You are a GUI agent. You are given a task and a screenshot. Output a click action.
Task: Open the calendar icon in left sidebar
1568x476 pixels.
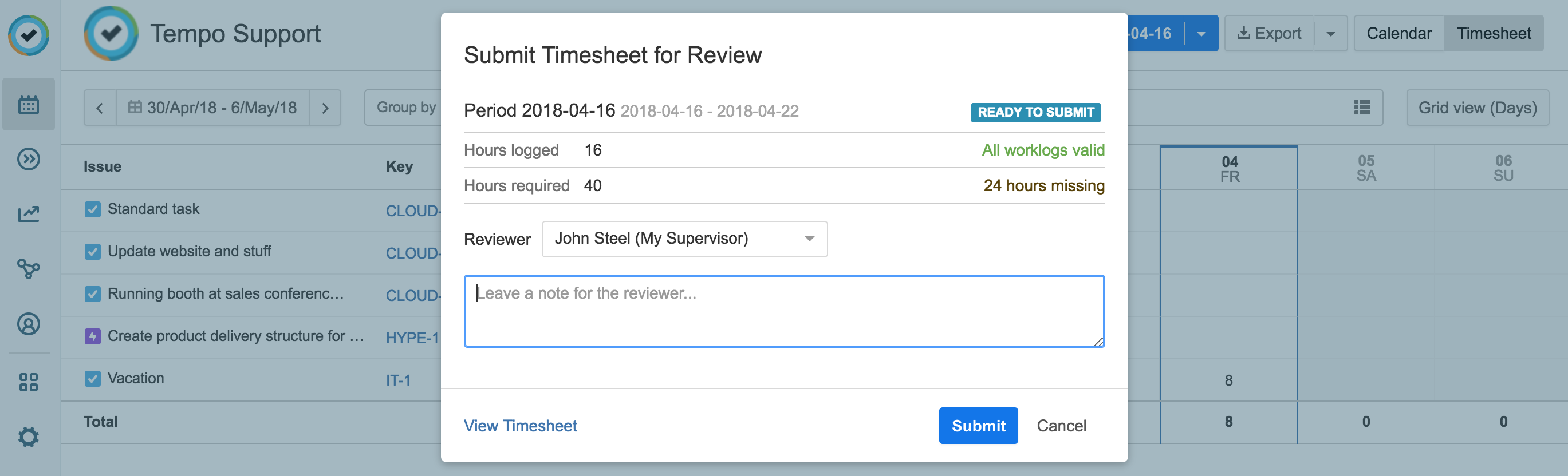(x=28, y=105)
